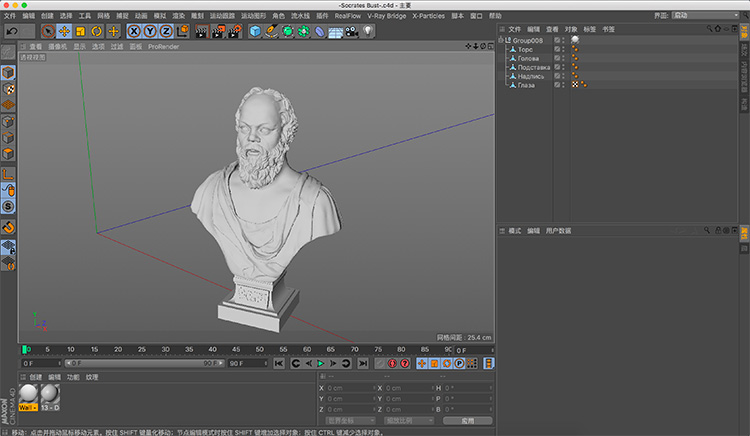This screenshot has width=750, height=436.
Task: Add a deformer object capsule icon
Action: (320, 32)
